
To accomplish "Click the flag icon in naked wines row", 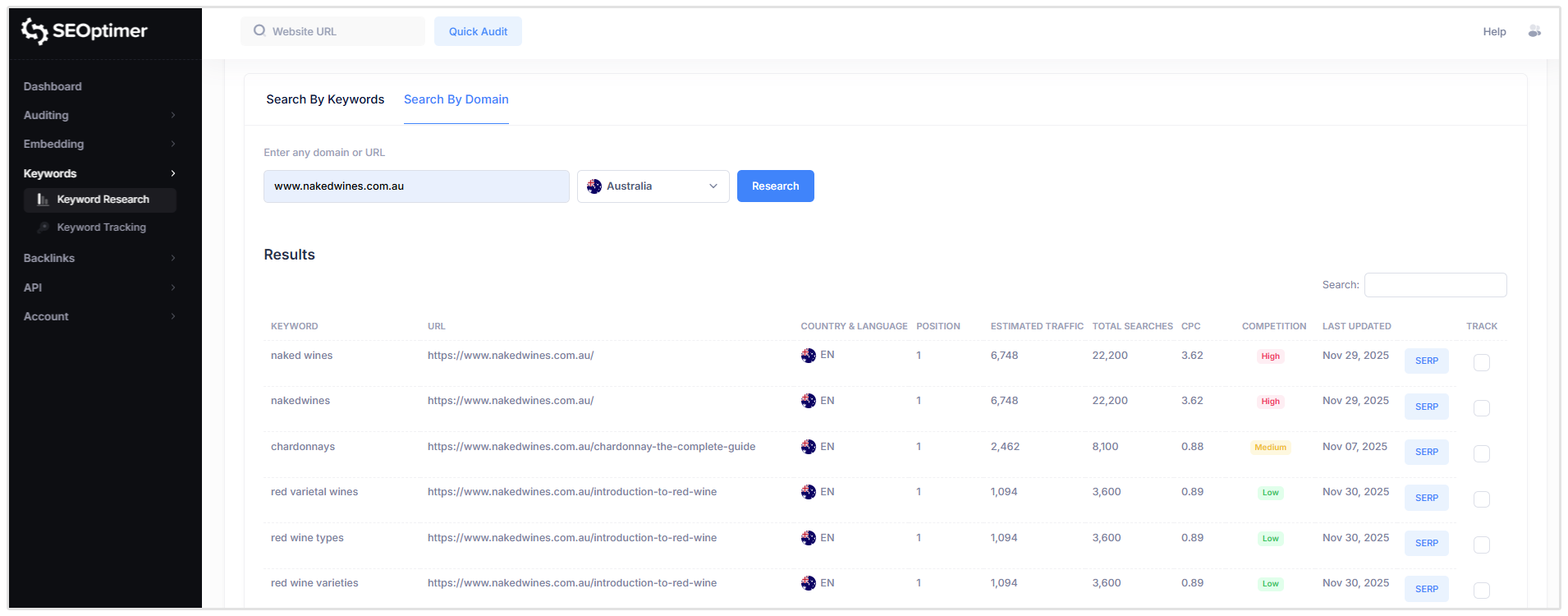I will point(808,356).
